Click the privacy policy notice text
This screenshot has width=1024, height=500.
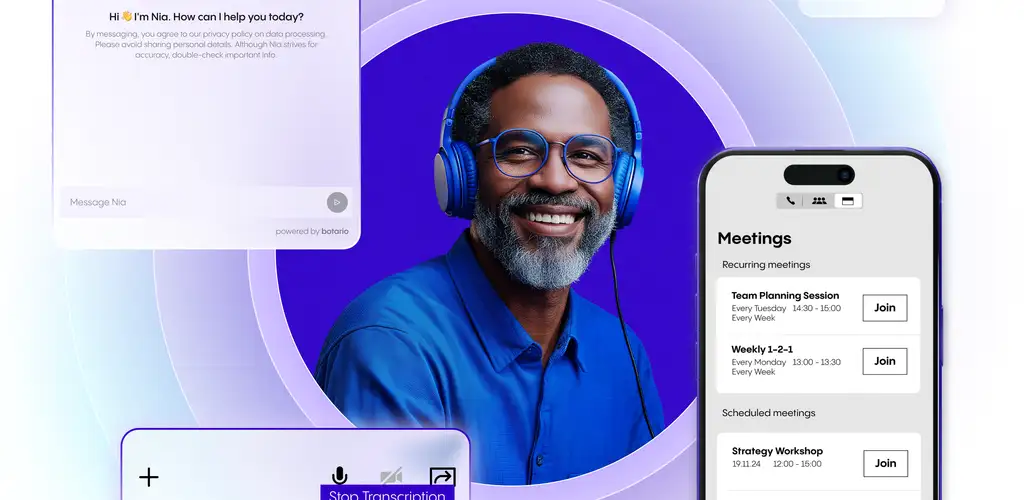point(206,44)
